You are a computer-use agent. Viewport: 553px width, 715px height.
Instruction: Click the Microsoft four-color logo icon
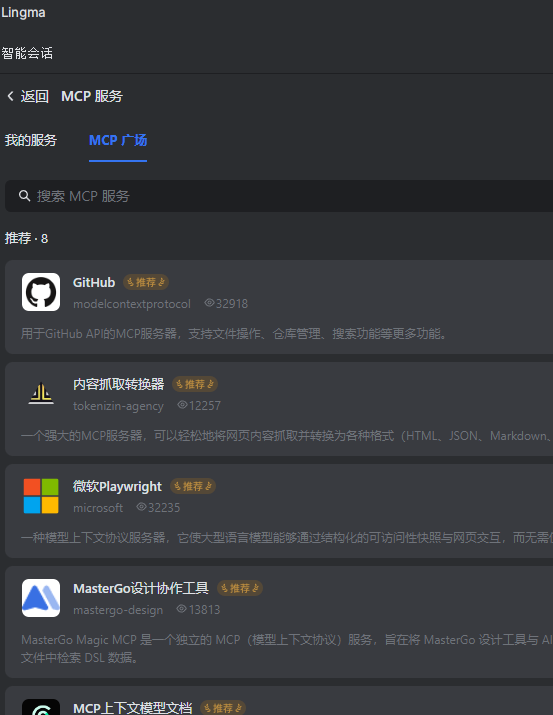pos(41,496)
